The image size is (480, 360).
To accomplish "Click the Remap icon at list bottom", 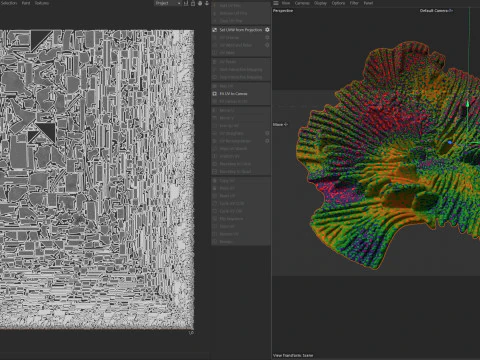I will tap(215, 241).
